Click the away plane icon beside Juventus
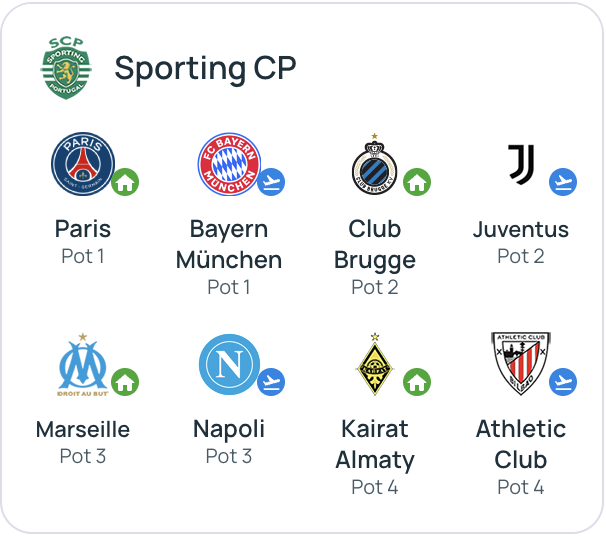The image size is (606, 538). pyautogui.click(x=563, y=182)
